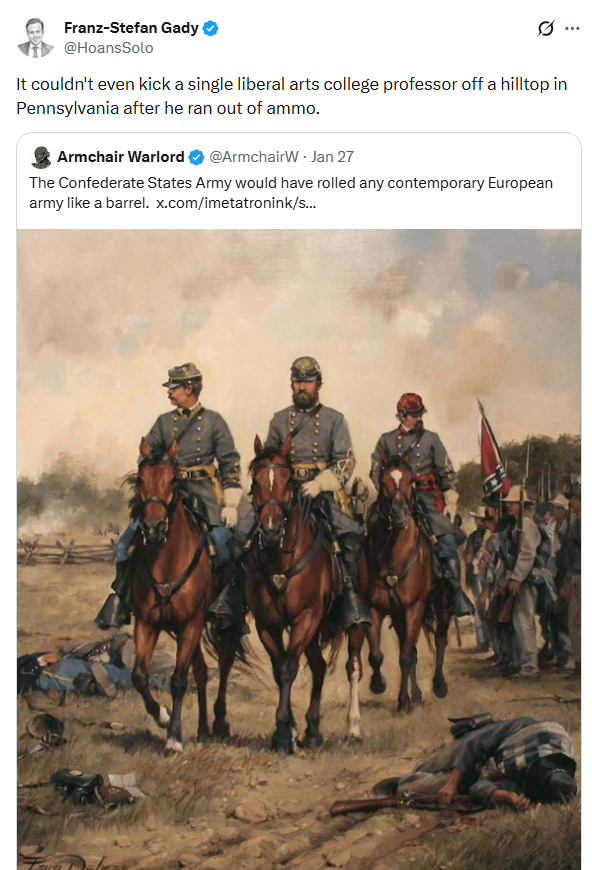Image resolution: width=592 pixels, height=870 pixels.
Task: Open the Franz-Stefan Gady display name
Action: 131,28
